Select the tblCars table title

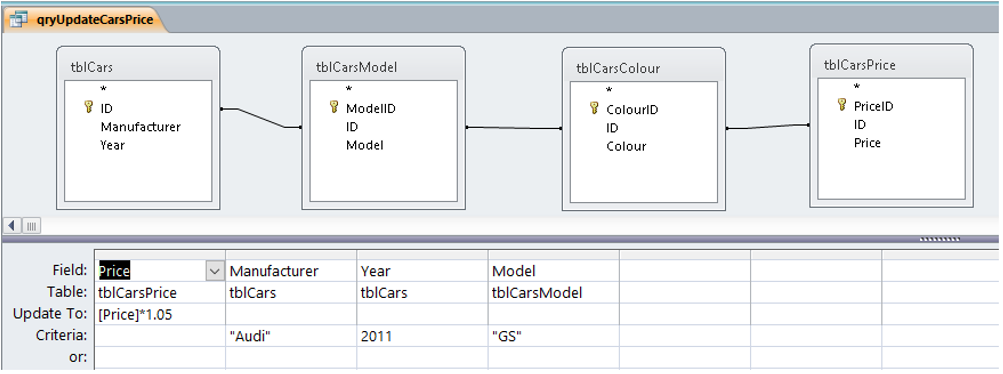[92, 68]
